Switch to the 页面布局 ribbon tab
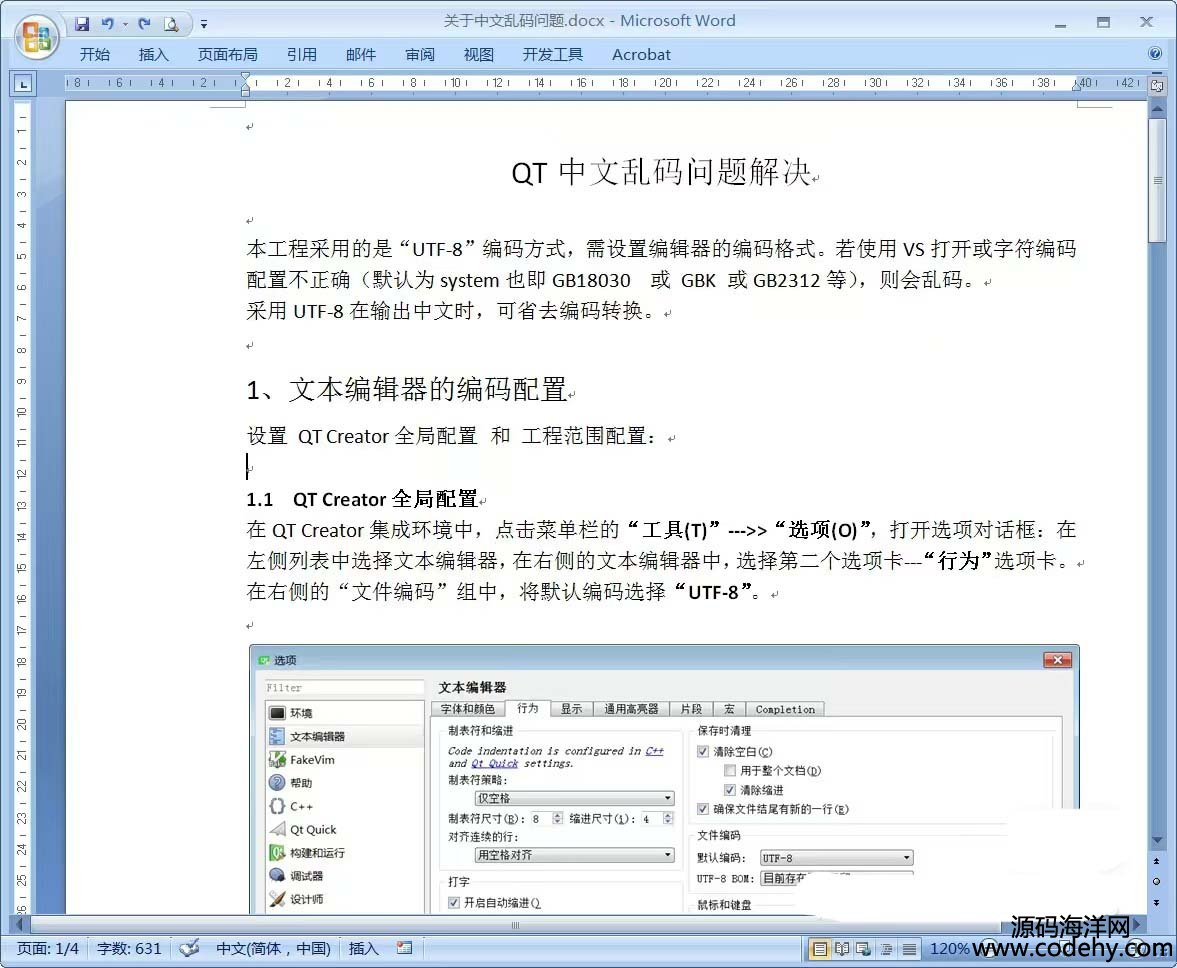Viewport: 1177px width, 968px height. [227, 55]
